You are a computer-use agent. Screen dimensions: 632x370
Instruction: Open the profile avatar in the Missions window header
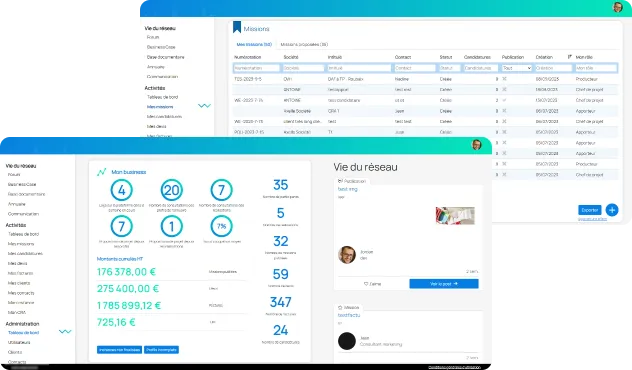pos(617,7)
